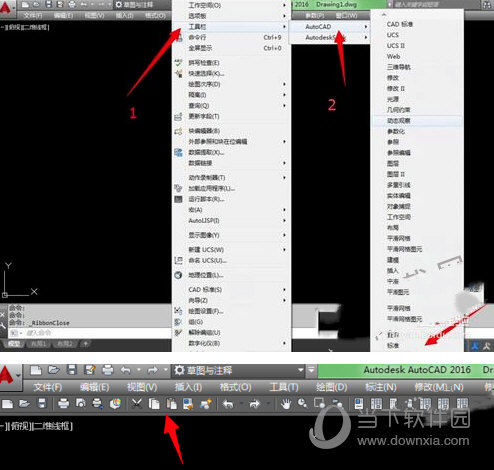Image resolution: width=494 pixels, height=470 pixels.
Task: Choose 块编辑器(B) menu entry
Action: [x=231, y=131]
